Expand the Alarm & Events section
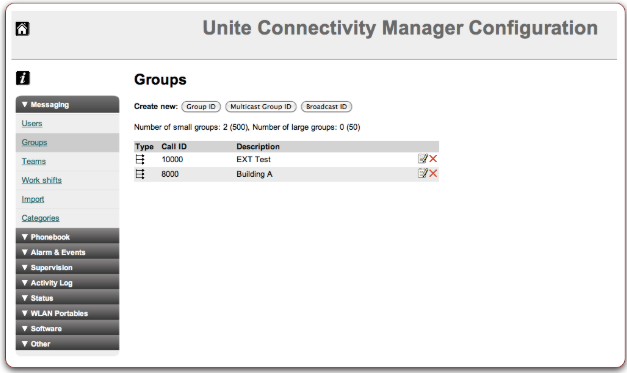This screenshot has width=627, height=373. pos(67,252)
